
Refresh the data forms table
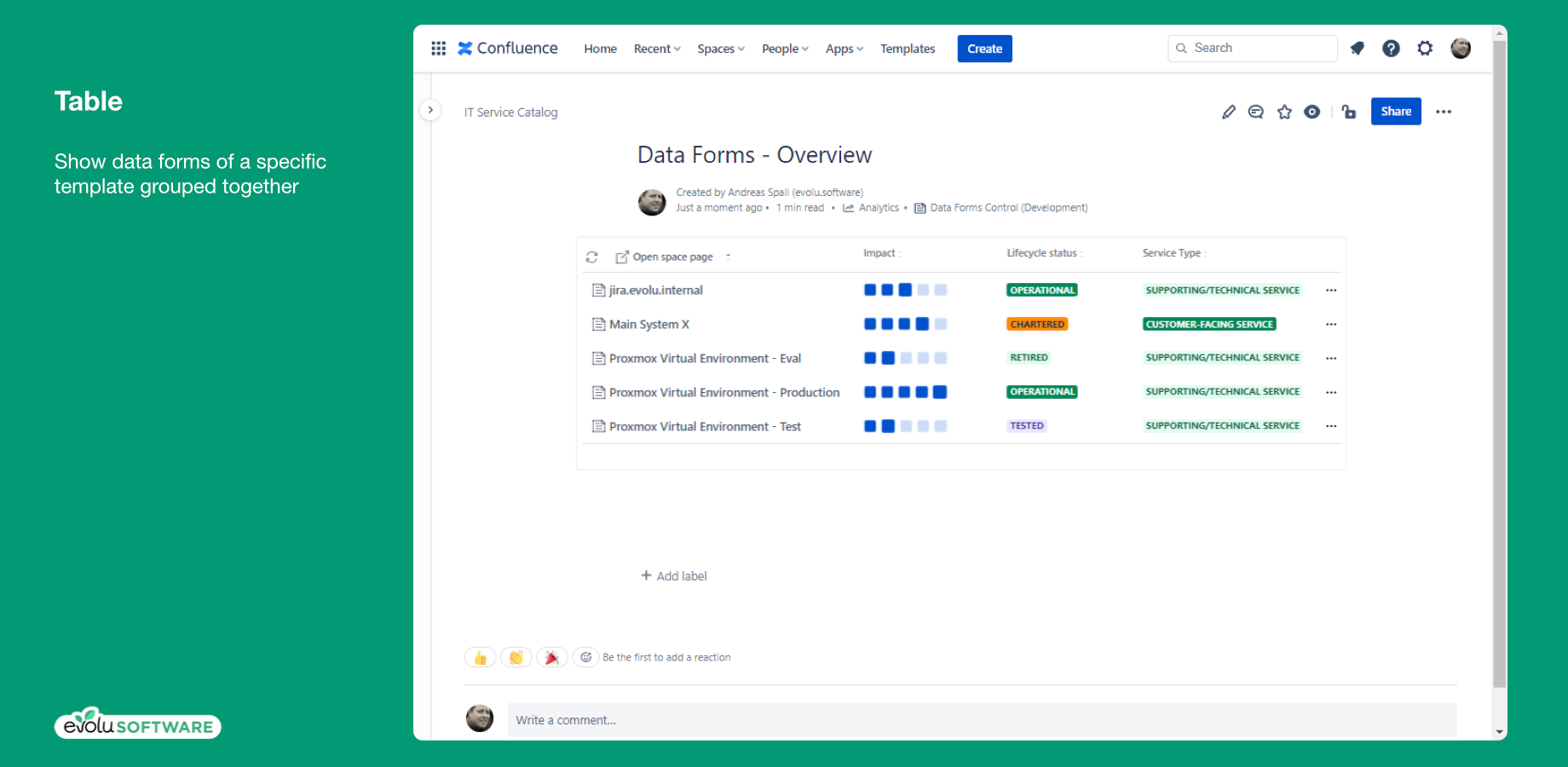pyautogui.click(x=592, y=257)
